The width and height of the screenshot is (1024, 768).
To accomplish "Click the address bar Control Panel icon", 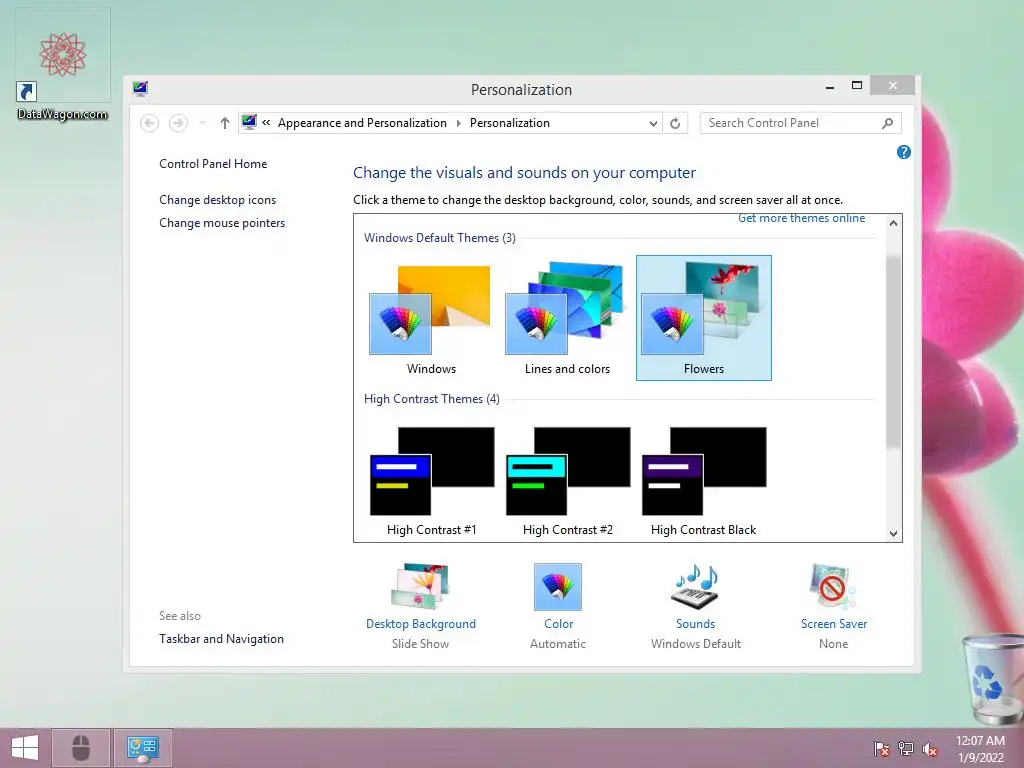I will tap(249, 122).
